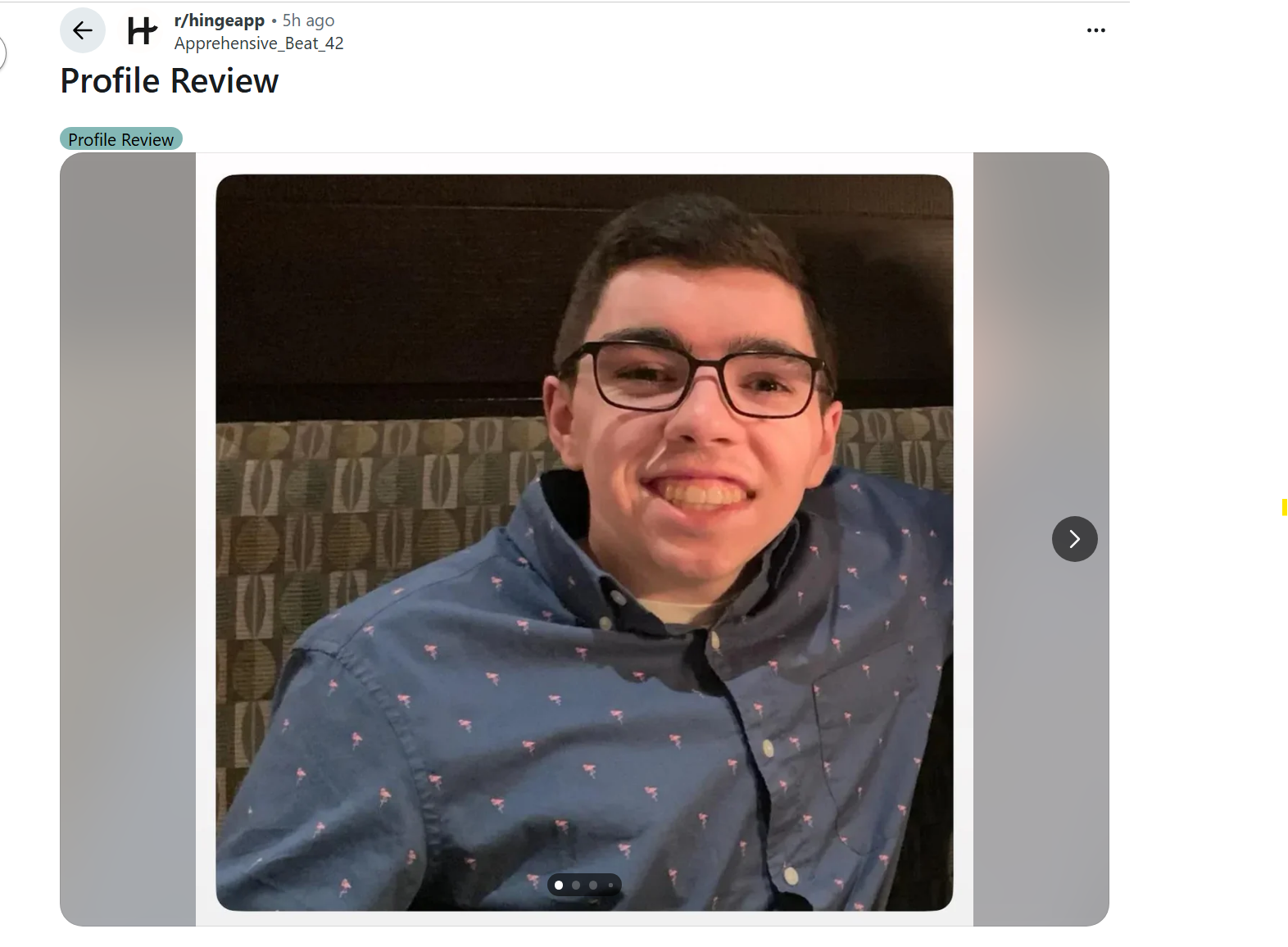The image size is (1288, 947).
Task: Select the first carousel indicator dot
Action: [559, 886]
